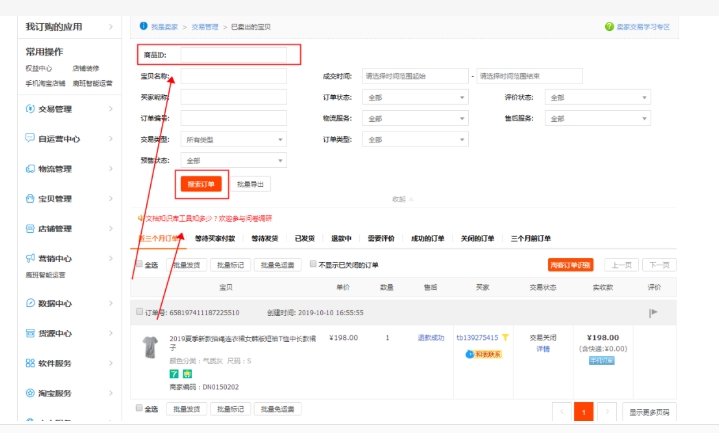Open 物流管理 truck sidebar icon
Viewport: 719px width, 433px height.
point(30,168)
